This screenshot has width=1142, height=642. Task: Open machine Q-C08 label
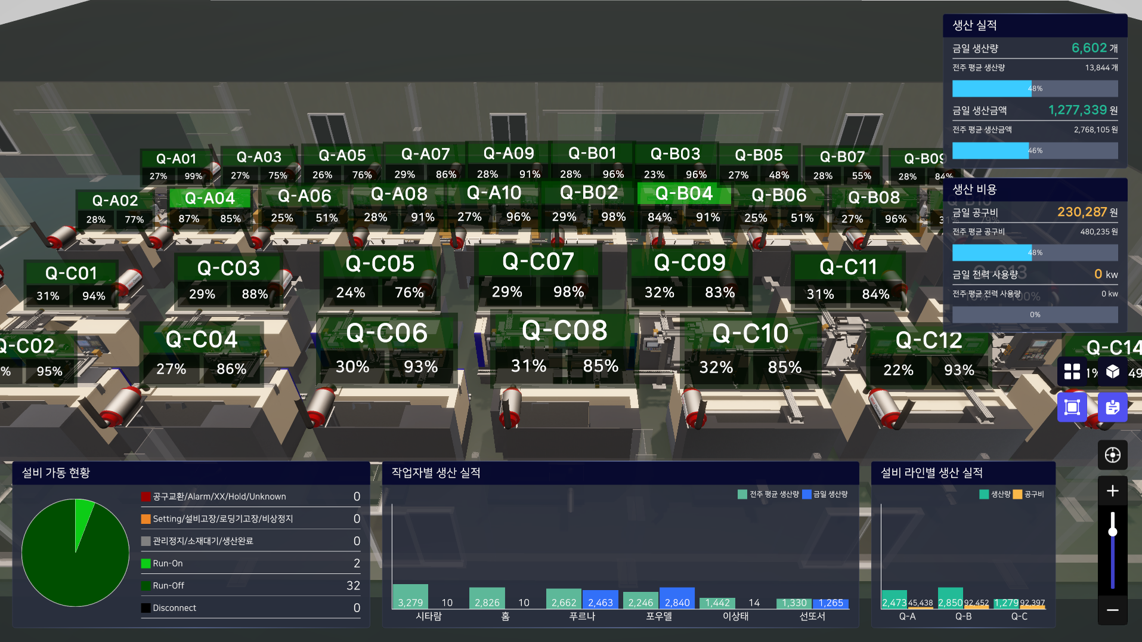click(564, 331)
